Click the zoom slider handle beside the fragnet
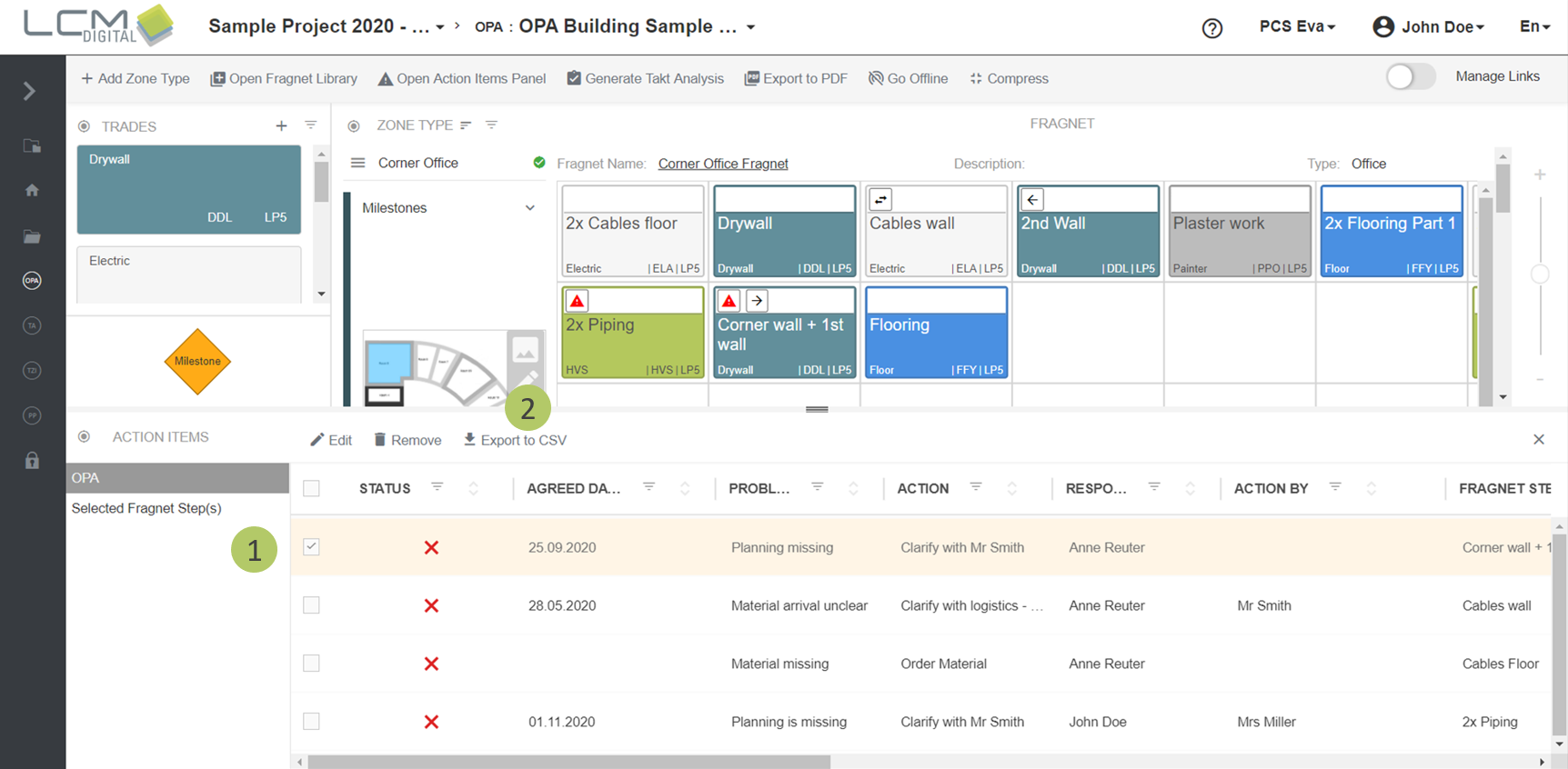The image size is (1568, 769). (x=1539, y=275)
